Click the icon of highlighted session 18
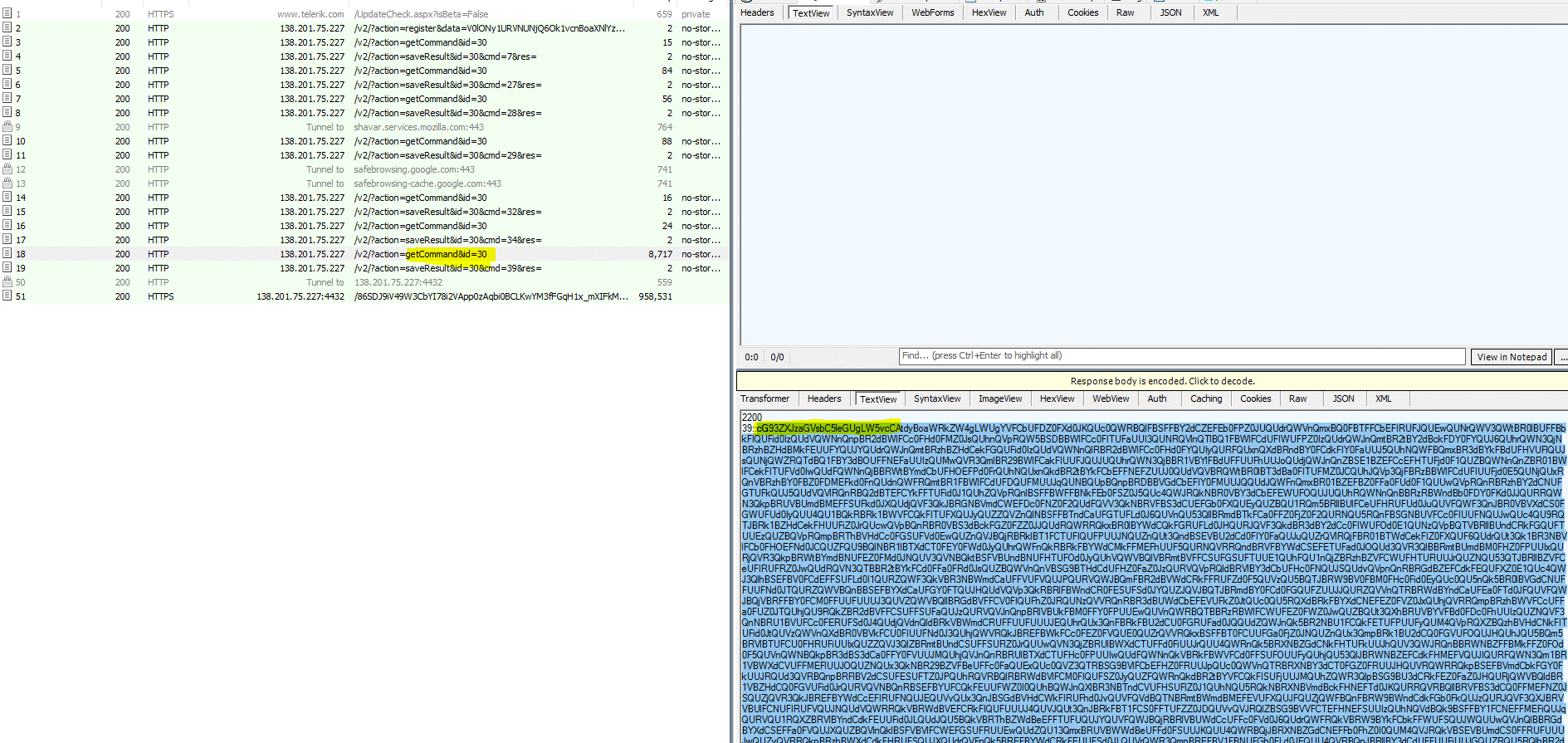1568x743 pixels. pos(7,254)
